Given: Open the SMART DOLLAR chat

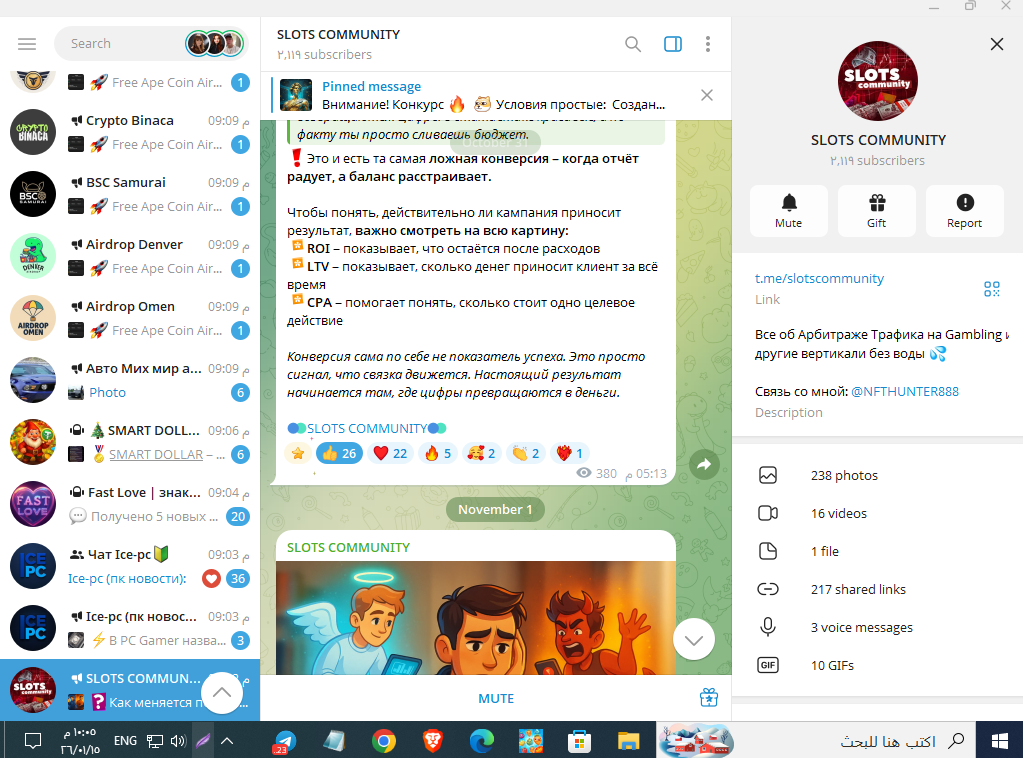Looking at the screenshot, I should [x=130, y=442].
